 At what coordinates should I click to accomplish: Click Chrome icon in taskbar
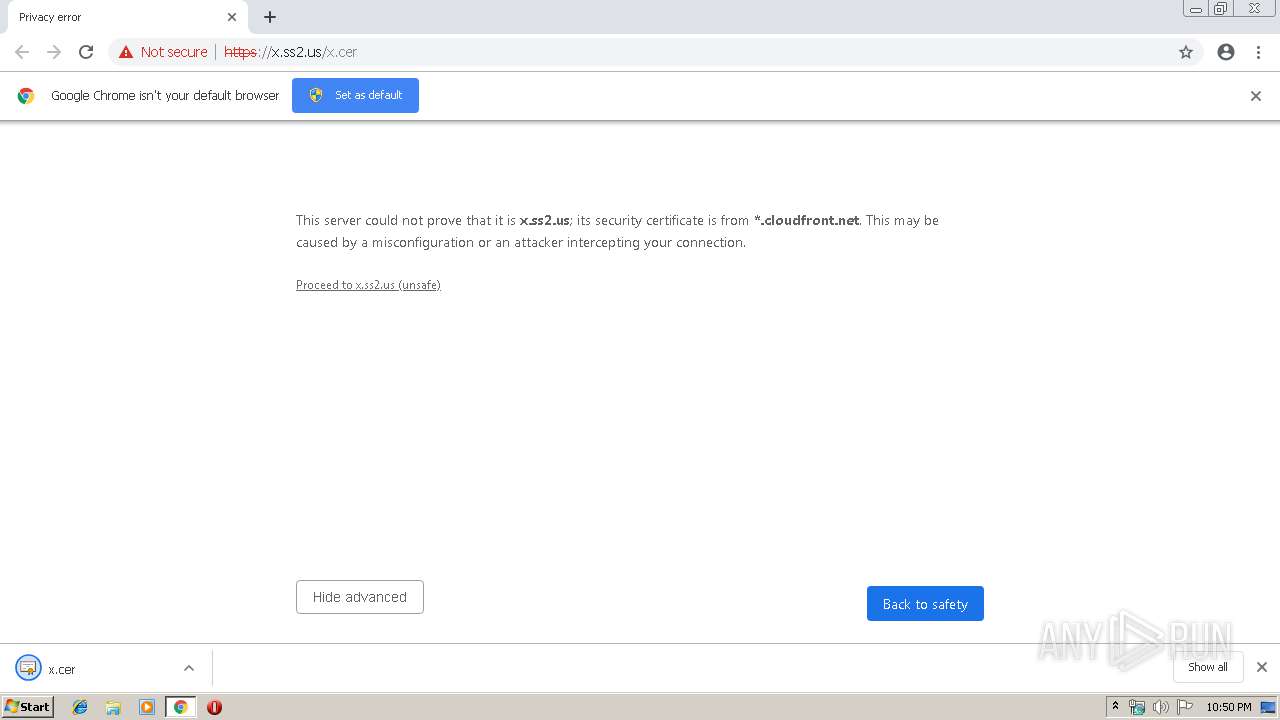tap(180, 707)
